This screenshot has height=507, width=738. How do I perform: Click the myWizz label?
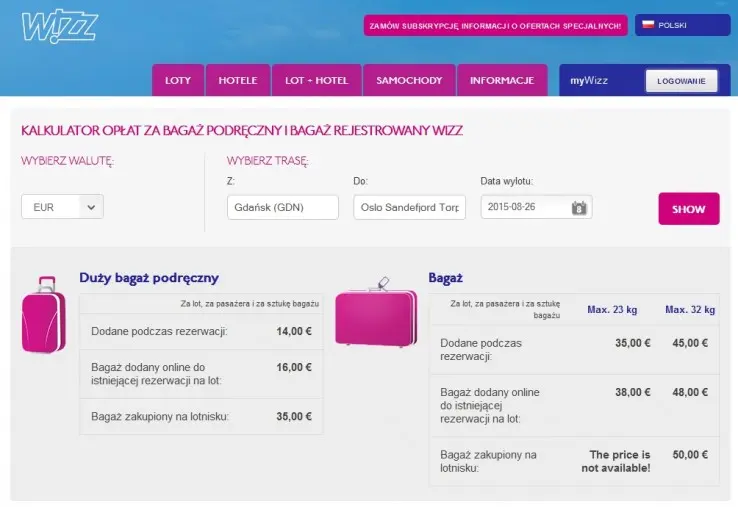(589, 80)
